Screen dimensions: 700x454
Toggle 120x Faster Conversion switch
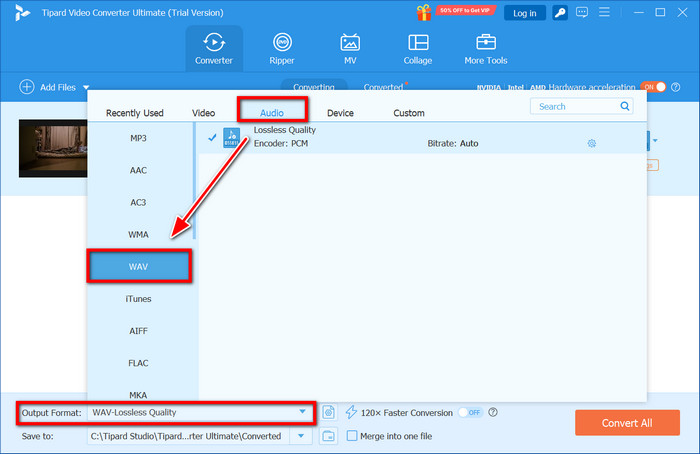click(x=471, y=412)
